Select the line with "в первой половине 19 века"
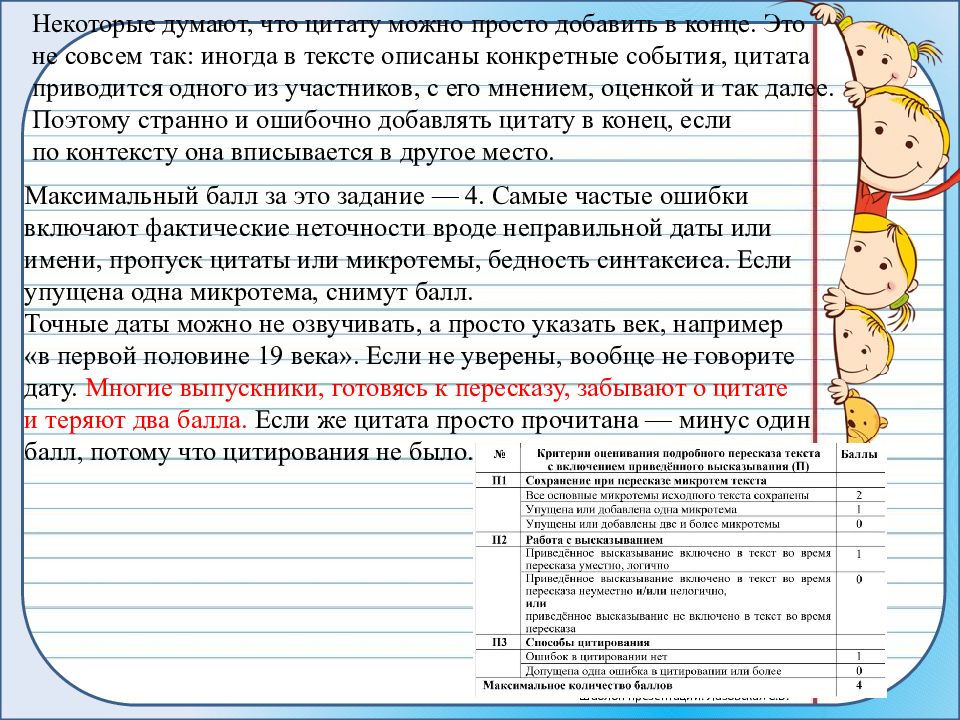The width and height of the screenshot is (960, 720). [x=409, y=356]
